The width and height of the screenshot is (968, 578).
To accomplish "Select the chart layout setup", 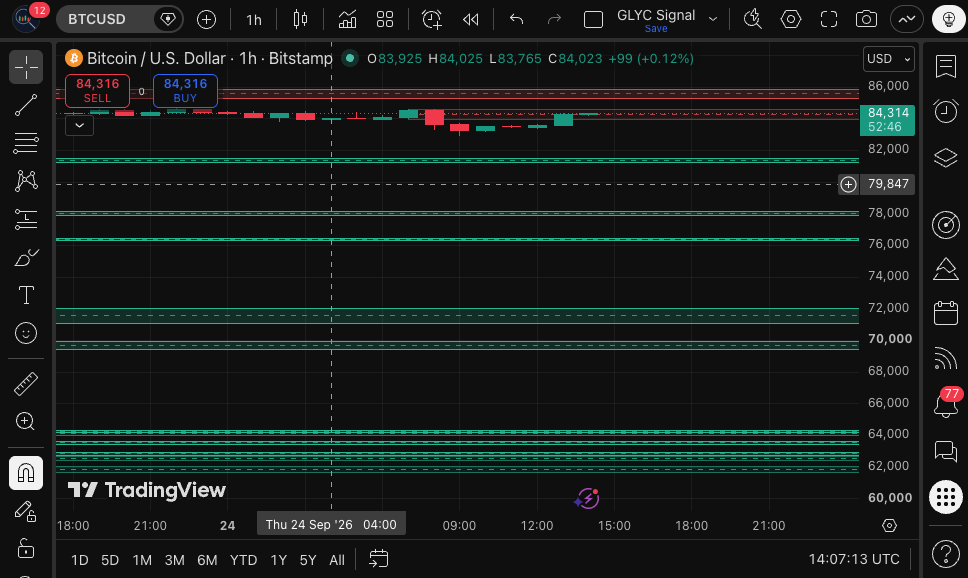I will 593,20.
